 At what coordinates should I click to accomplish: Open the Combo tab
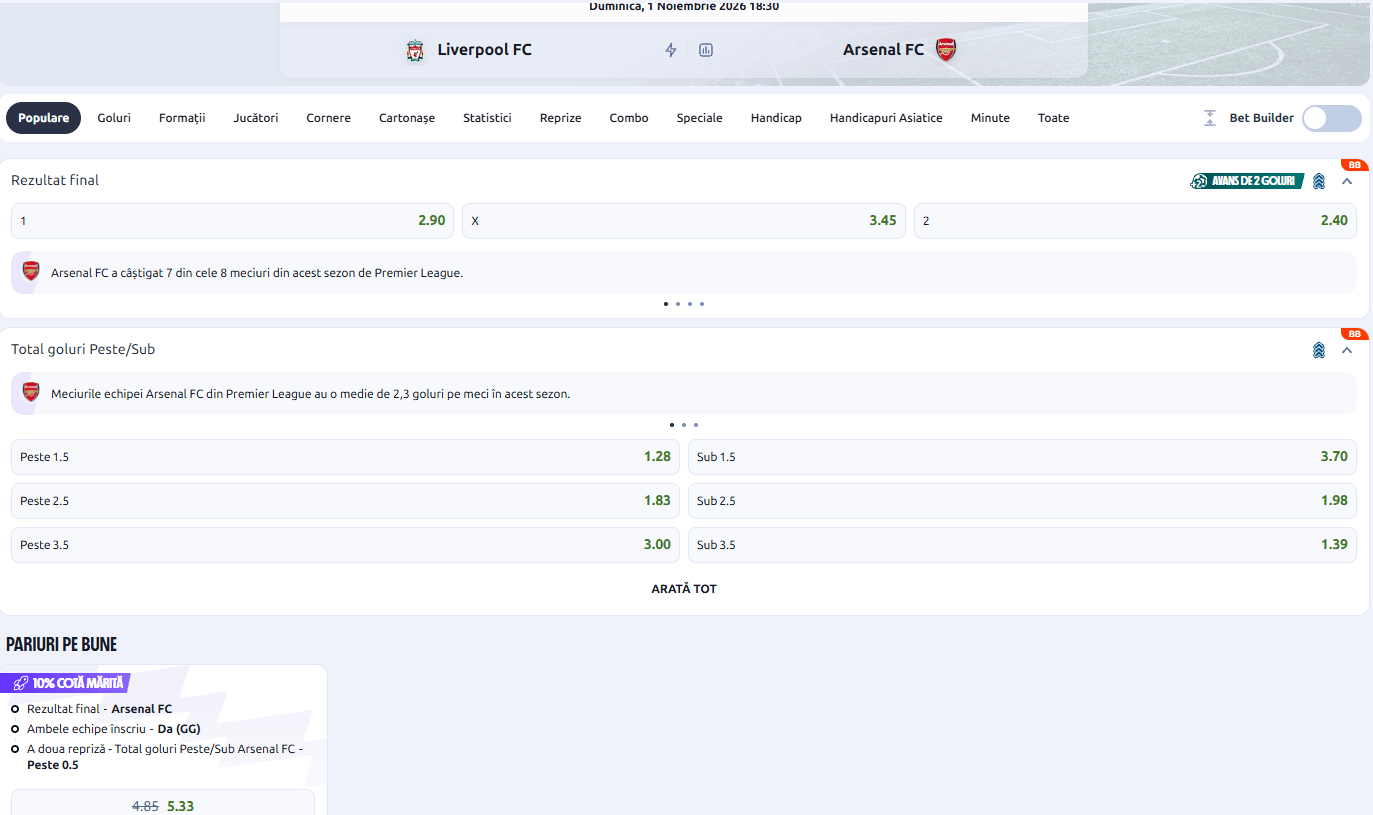tap(629, 118)
